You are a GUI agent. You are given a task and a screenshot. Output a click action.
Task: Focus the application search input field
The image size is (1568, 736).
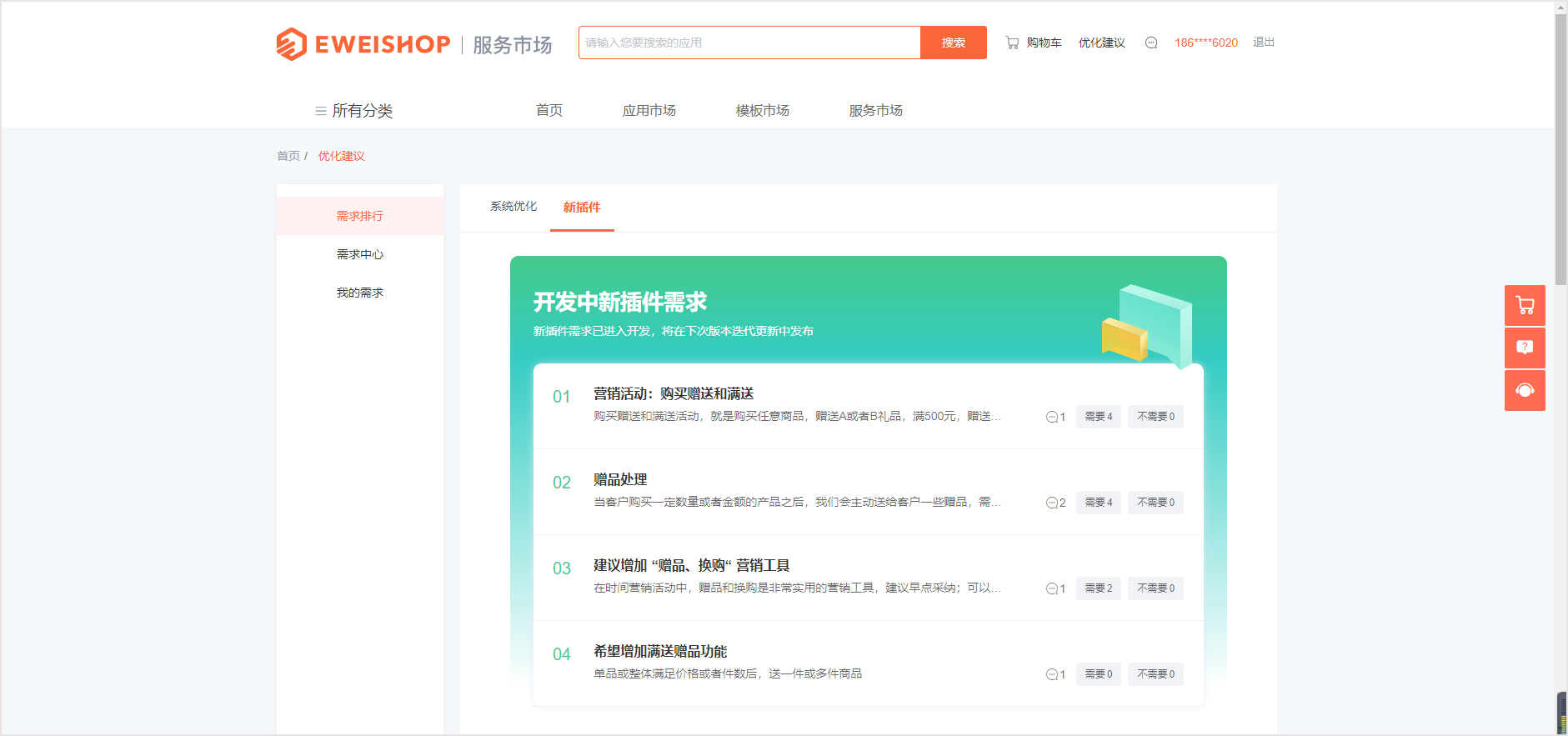[x=749, y=43]
